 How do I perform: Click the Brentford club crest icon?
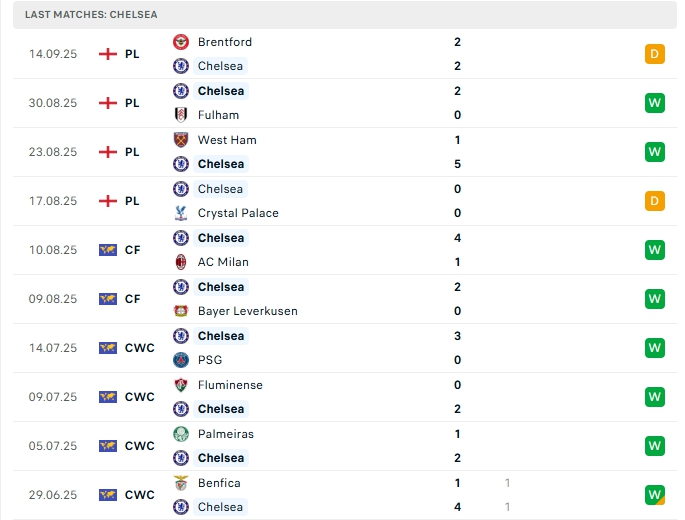181,42
